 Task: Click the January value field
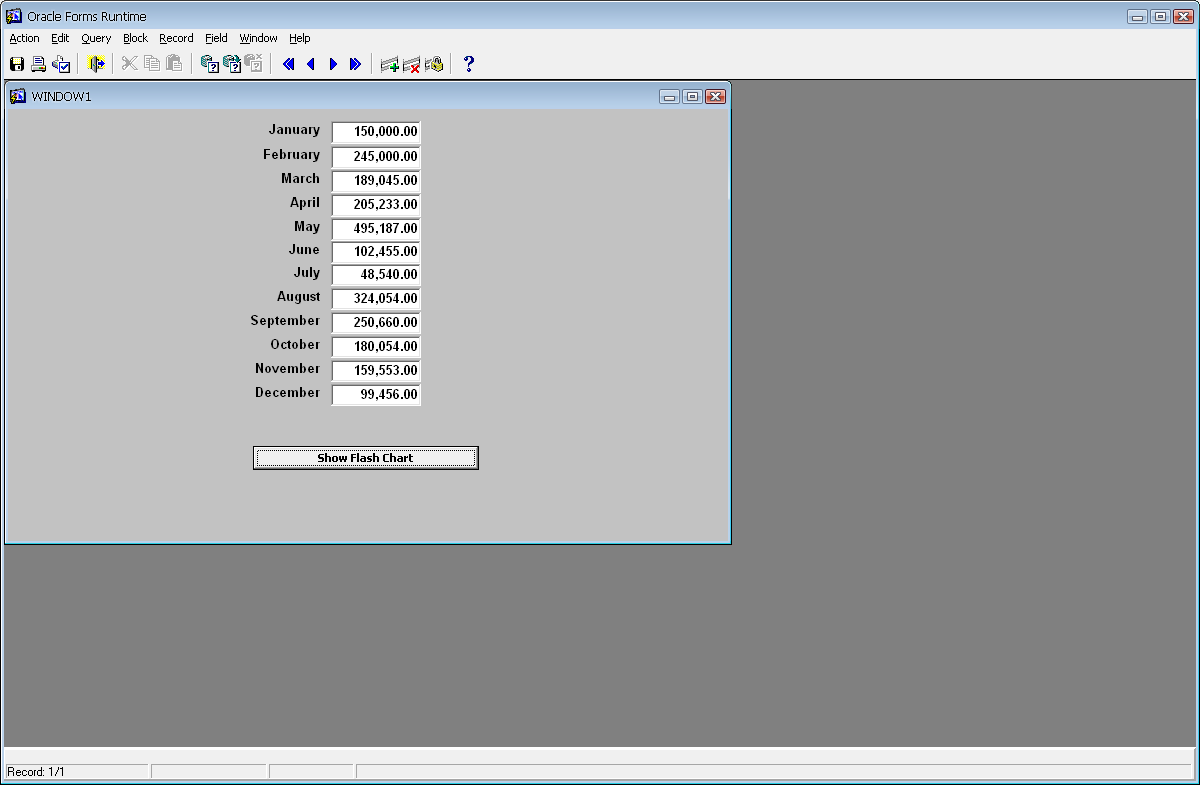coord(376,132)
